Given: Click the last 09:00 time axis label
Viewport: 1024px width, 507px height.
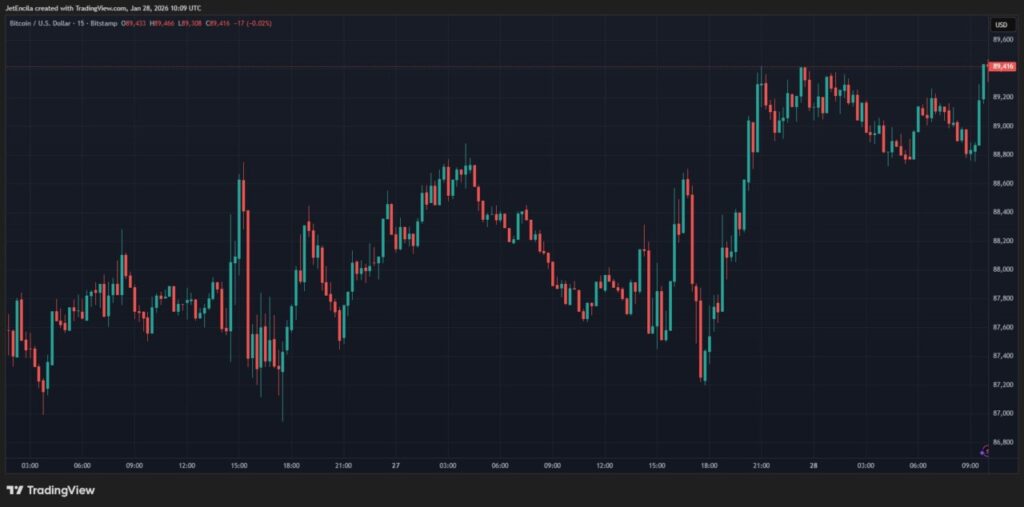Looking at the screenshot, I should point(969,465).
